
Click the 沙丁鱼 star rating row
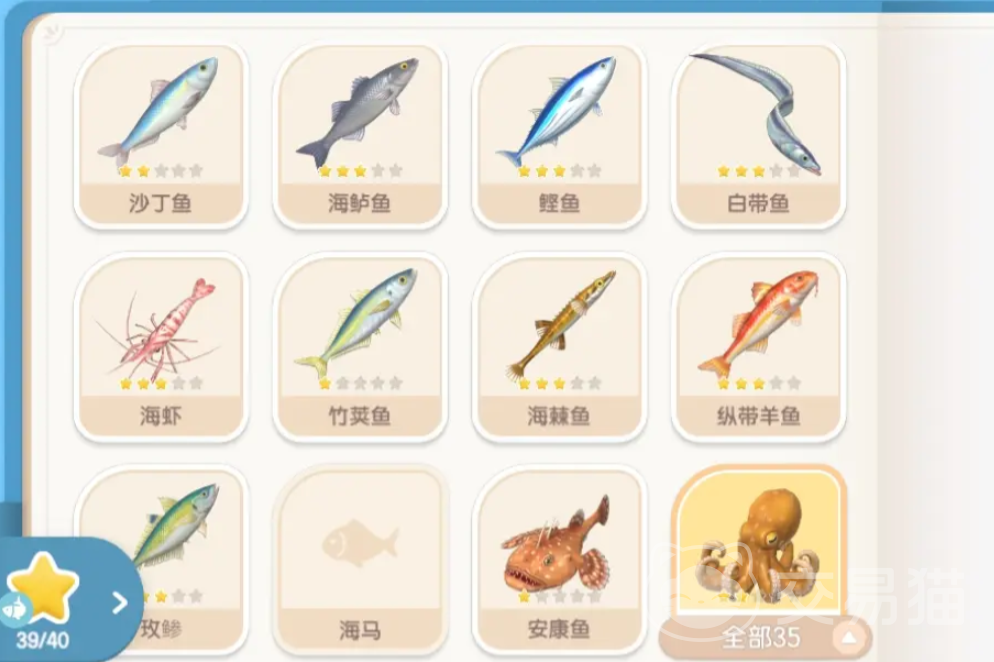click(x=160, y=171)
